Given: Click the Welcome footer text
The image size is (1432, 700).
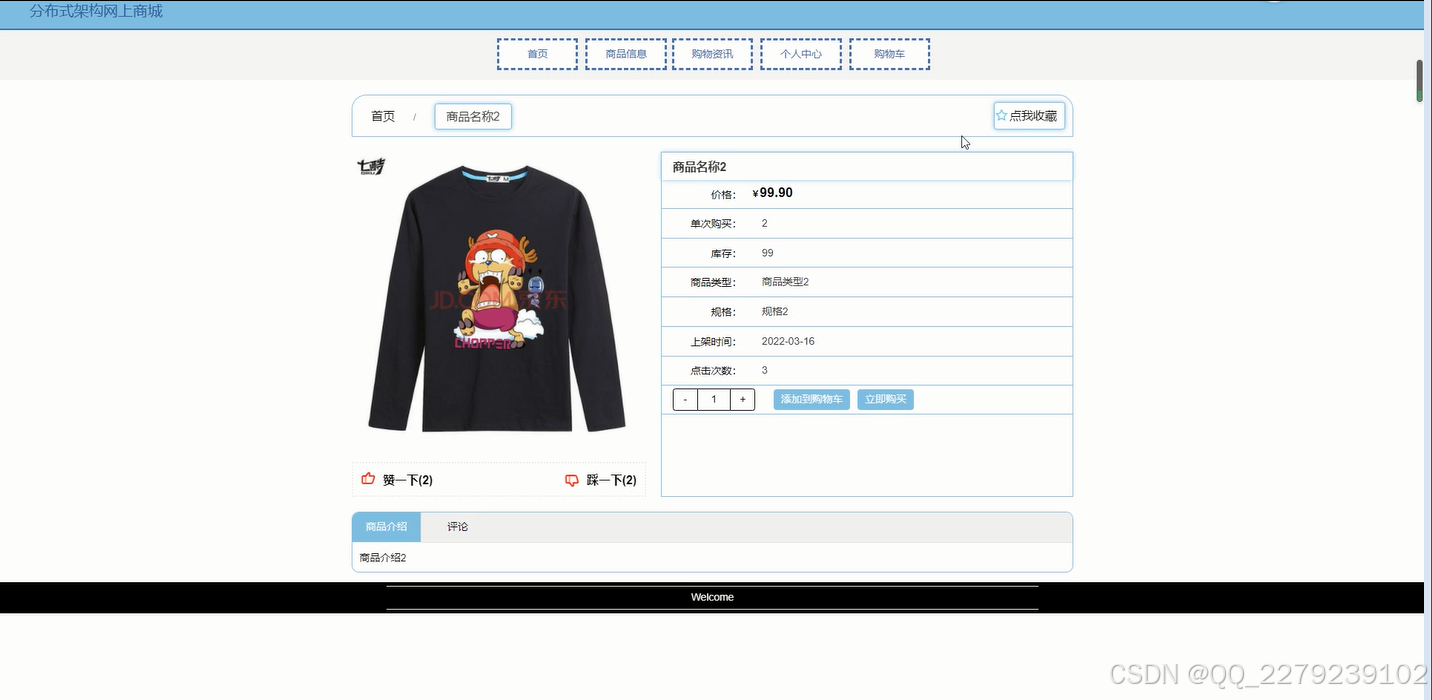Looking at the screenshot, I should point(712,597).
